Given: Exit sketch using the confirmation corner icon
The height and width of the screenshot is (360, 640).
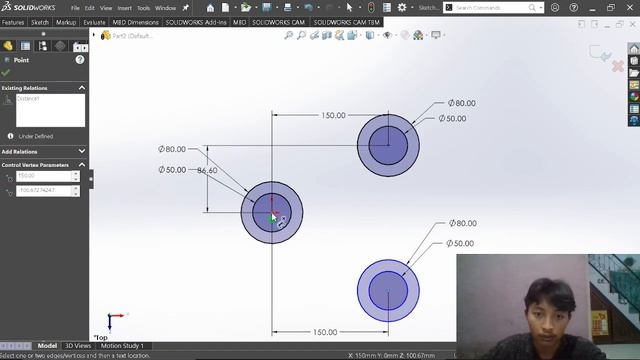Looking at the screenshot, I should click(x=599, y=53).
